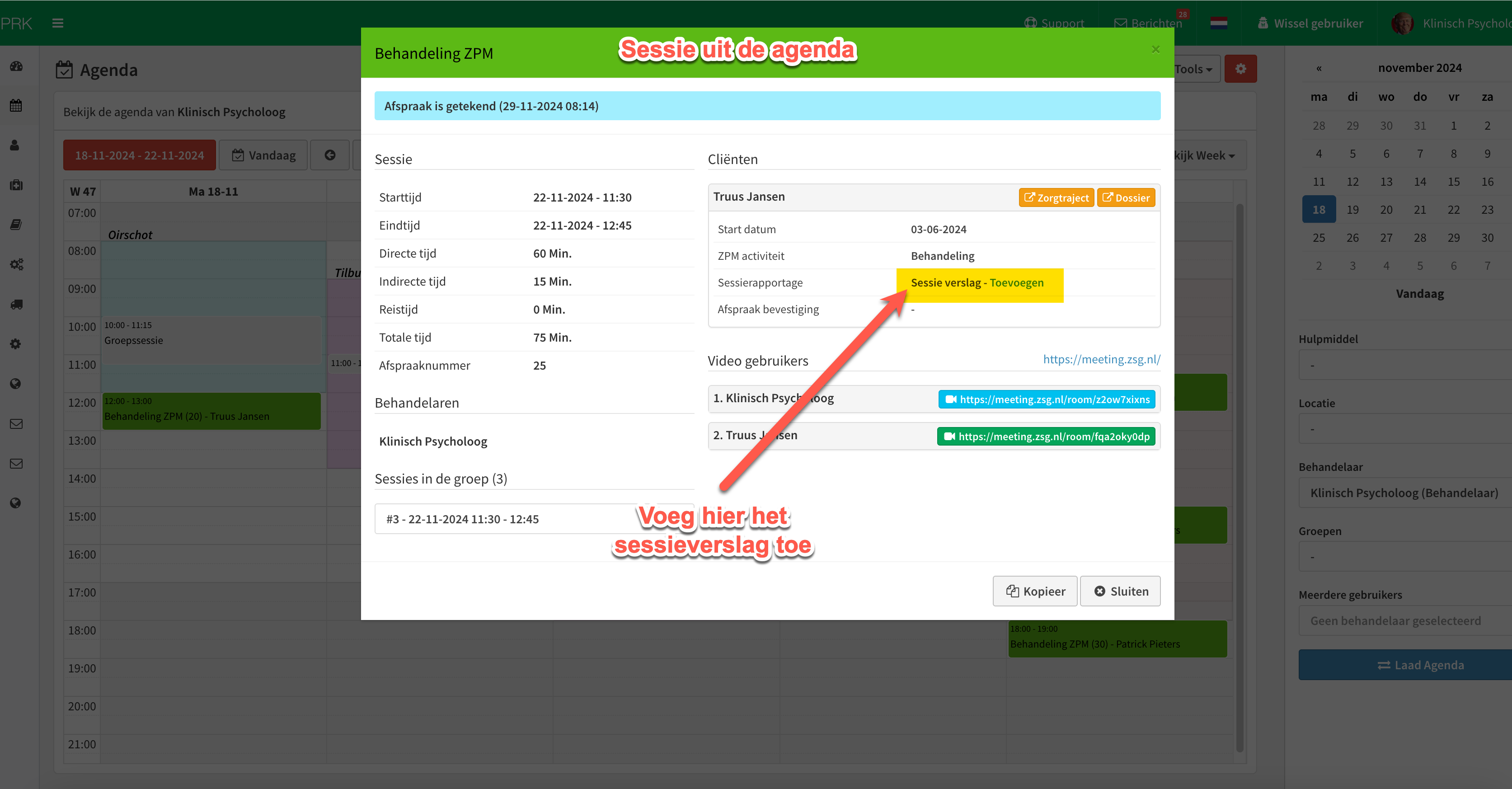Screen dimensions: 1512x789
Task: Open the single-gear icon in the left sidebar
Action: tap(16, 344)
